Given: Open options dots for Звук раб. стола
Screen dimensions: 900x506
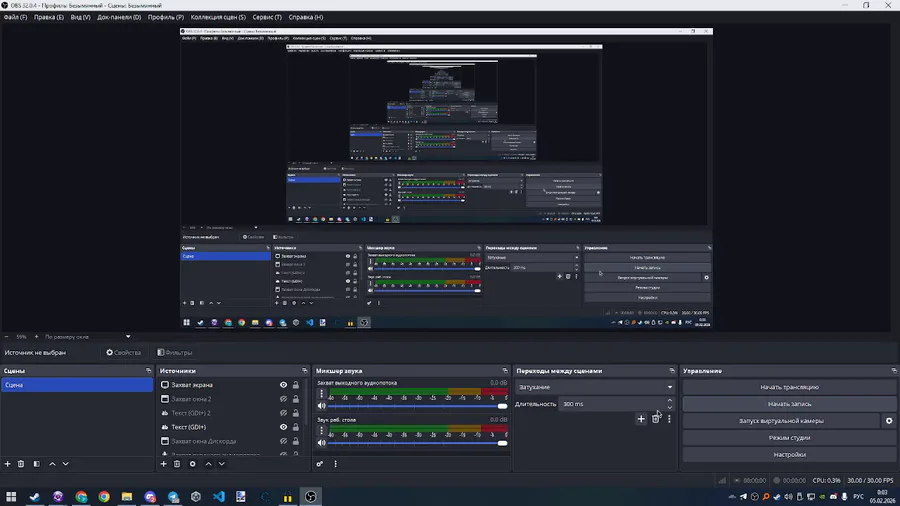Looking at the screenshot, I should [x=321, y=430].
